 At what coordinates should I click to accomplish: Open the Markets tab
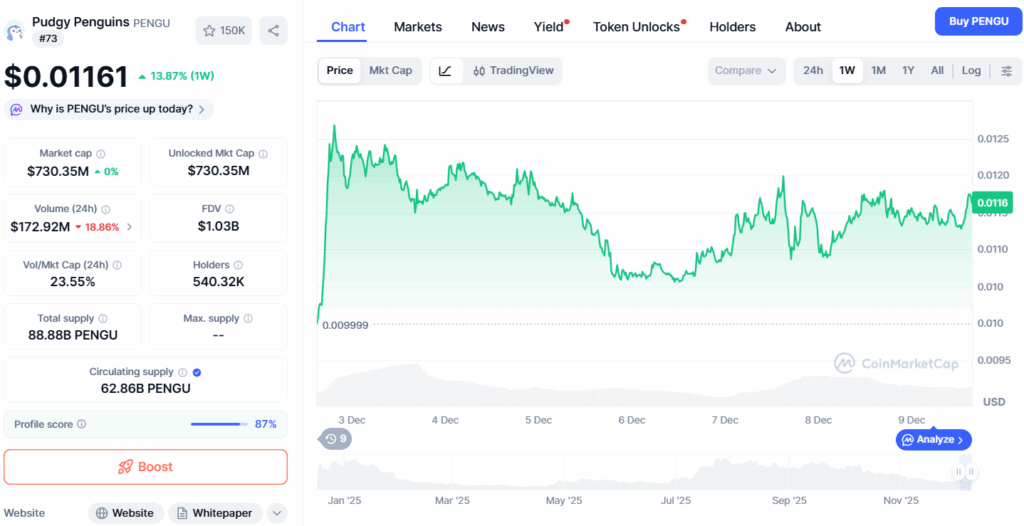point(418,27)
